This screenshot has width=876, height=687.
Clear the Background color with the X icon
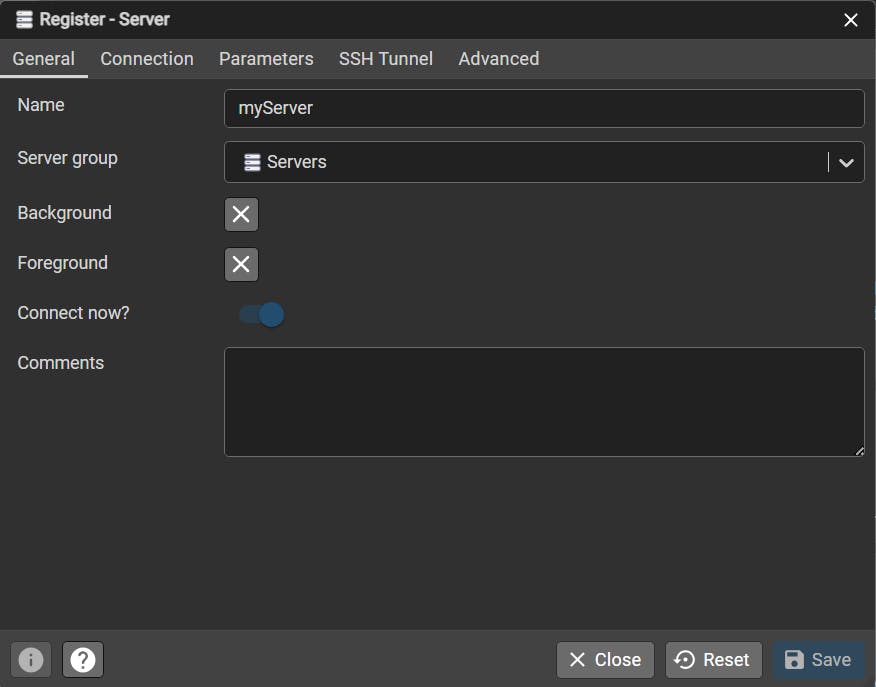click(241, 214)
